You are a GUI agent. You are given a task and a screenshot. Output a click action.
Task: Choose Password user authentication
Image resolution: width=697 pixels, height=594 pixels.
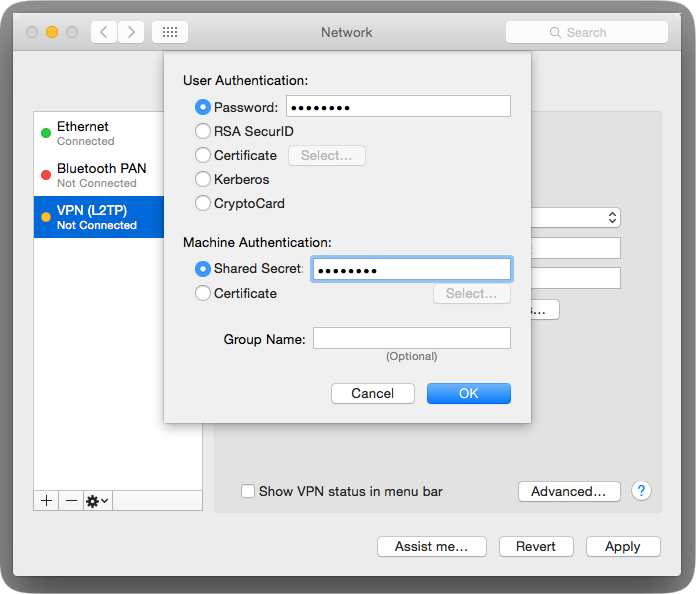pos(203,107)
